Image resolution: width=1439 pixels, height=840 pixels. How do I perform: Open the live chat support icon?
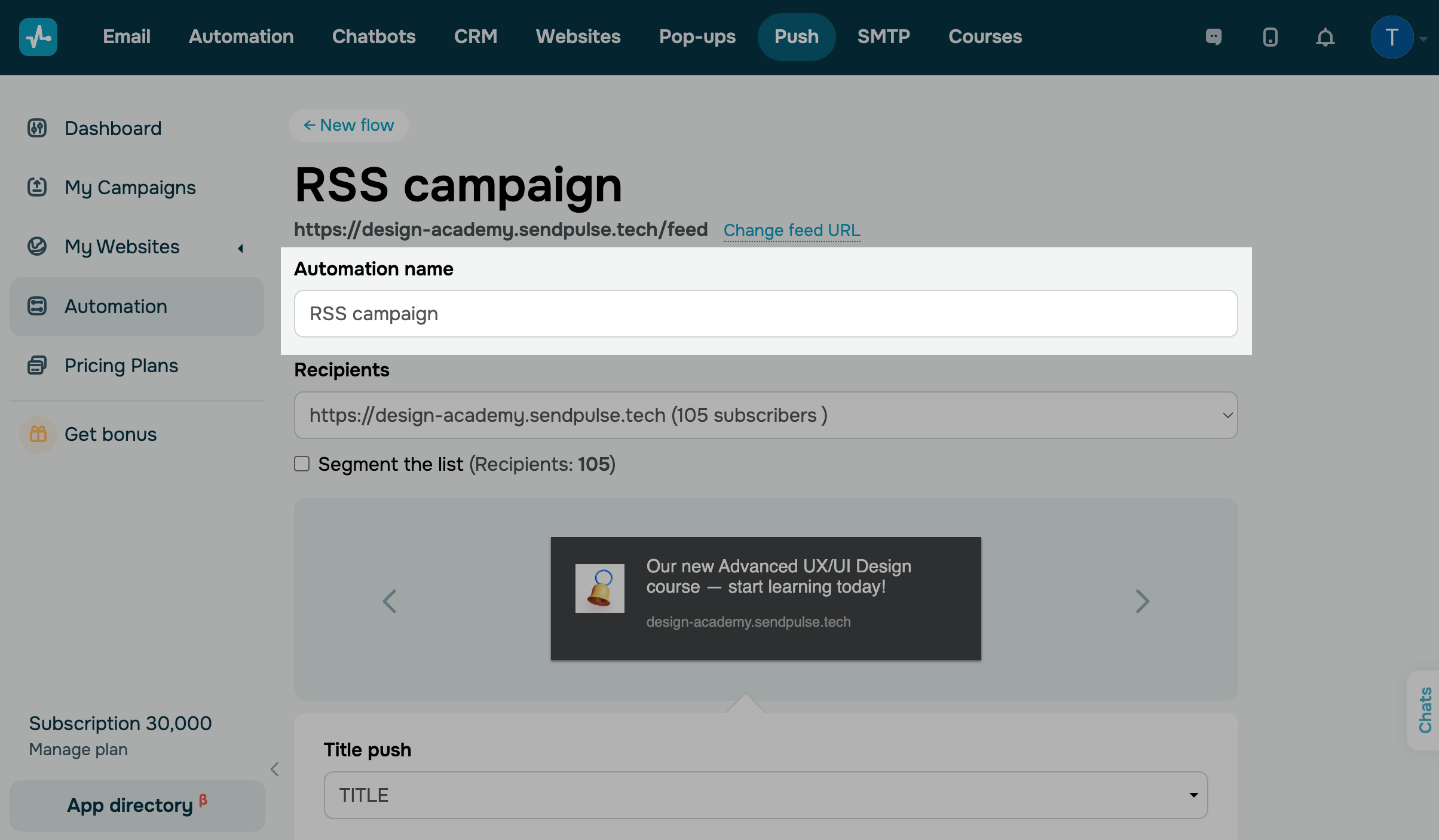1214,37
